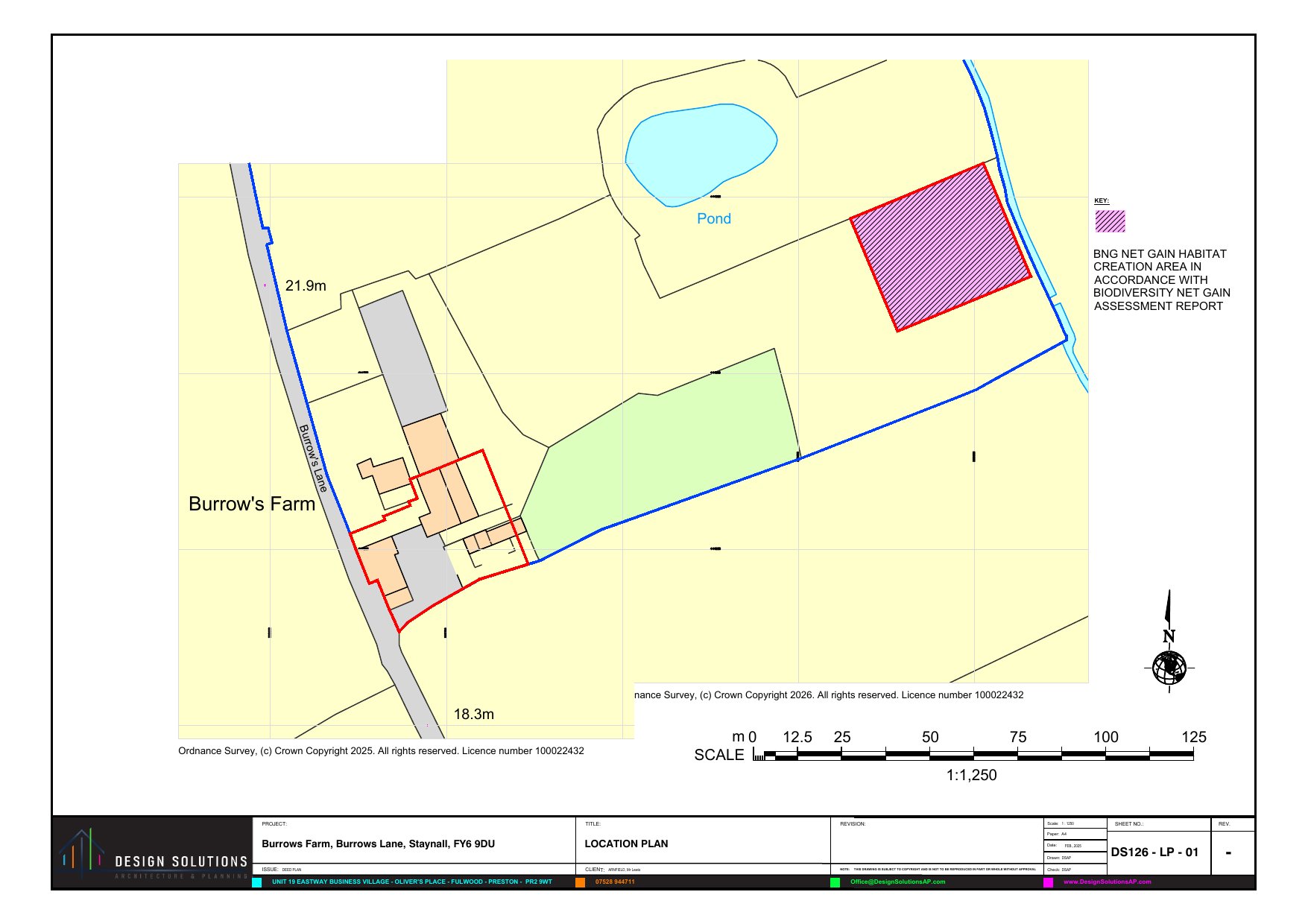Click the phone number 07528 944711
Image resolution: width=1308 pixels, height=924 pixels.
tap(615, 882)
